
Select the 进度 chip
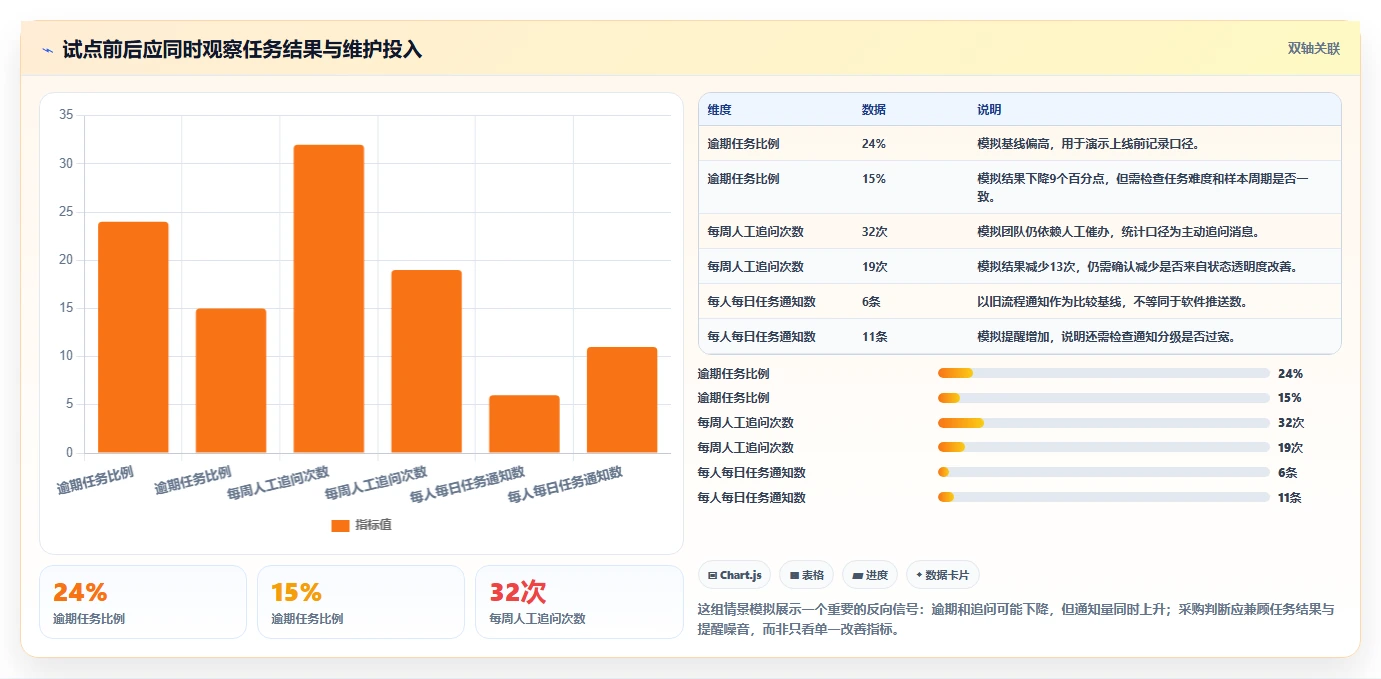tap(870, 575)
